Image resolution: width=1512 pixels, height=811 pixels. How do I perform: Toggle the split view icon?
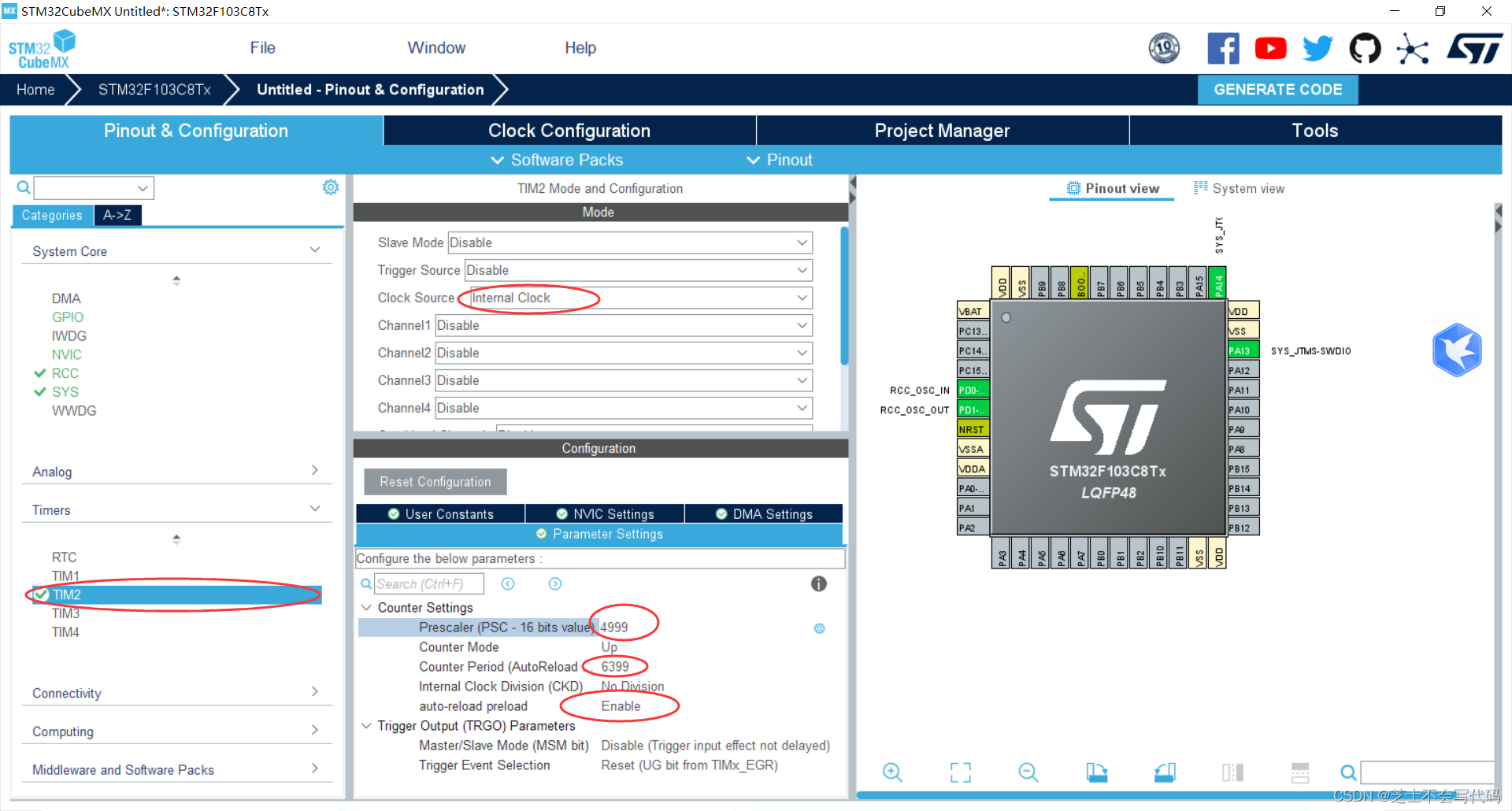pyautogui.click(x=1233, y=772)
